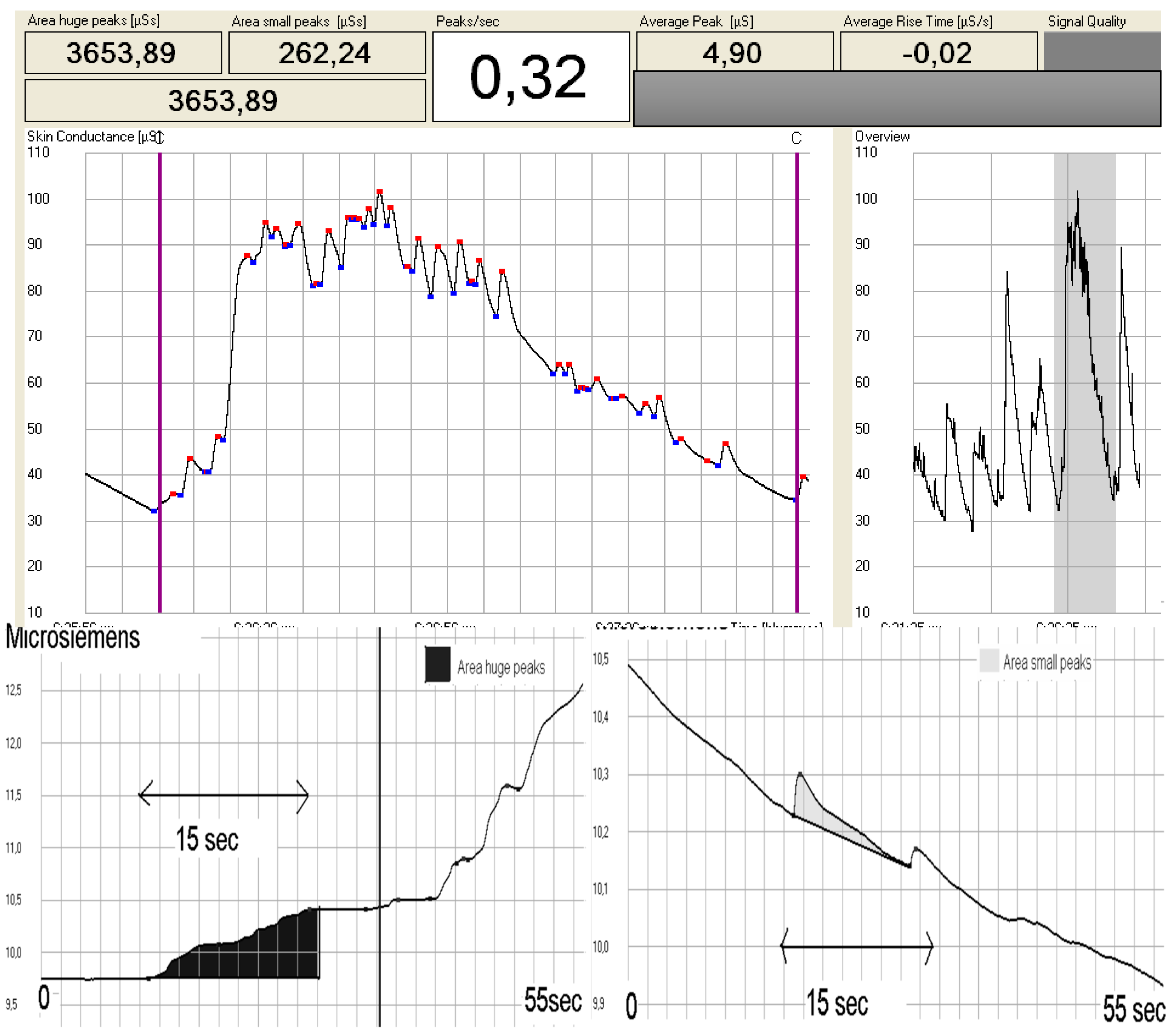Click the gray Signal Quality indicator box
Screen dimensions: 1173x1036
click(x=1101, y=52)
